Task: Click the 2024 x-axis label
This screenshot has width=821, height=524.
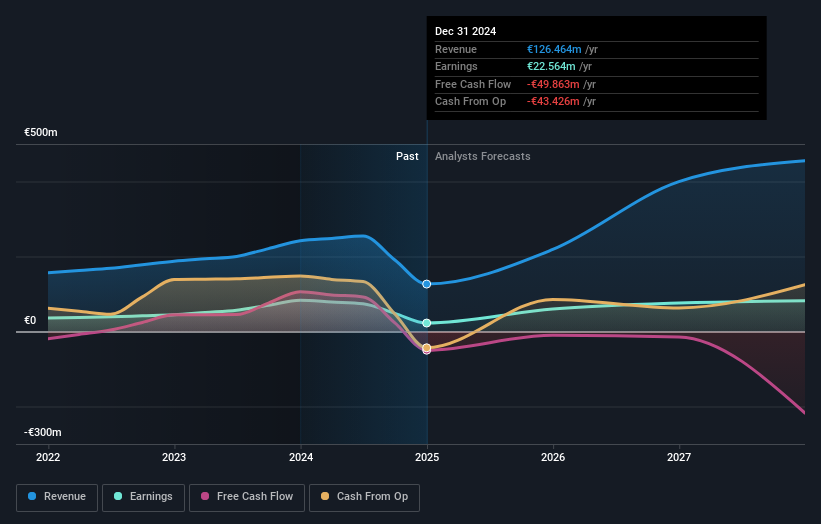Action: coord(301,457)
